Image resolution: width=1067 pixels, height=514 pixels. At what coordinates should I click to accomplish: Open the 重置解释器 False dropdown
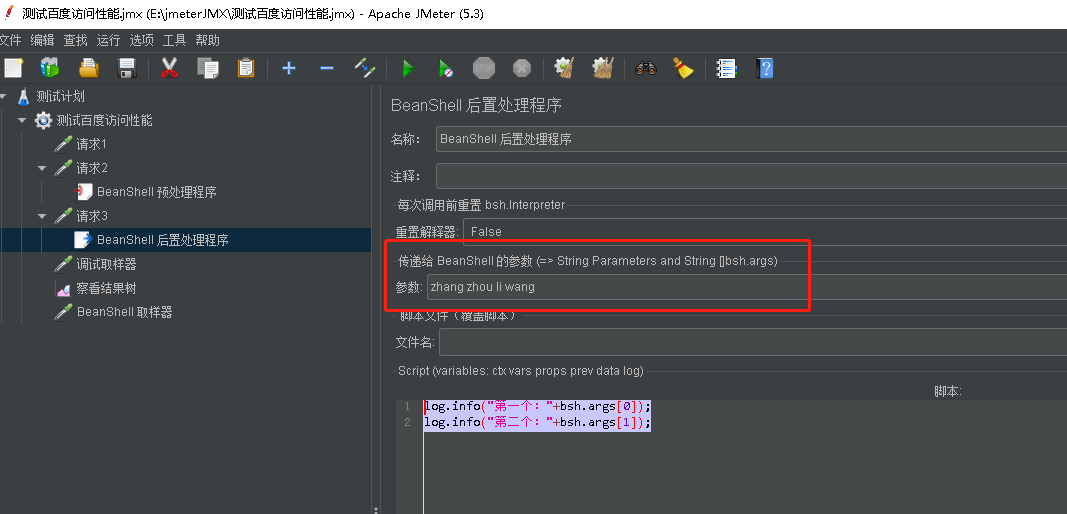(765, 231)
